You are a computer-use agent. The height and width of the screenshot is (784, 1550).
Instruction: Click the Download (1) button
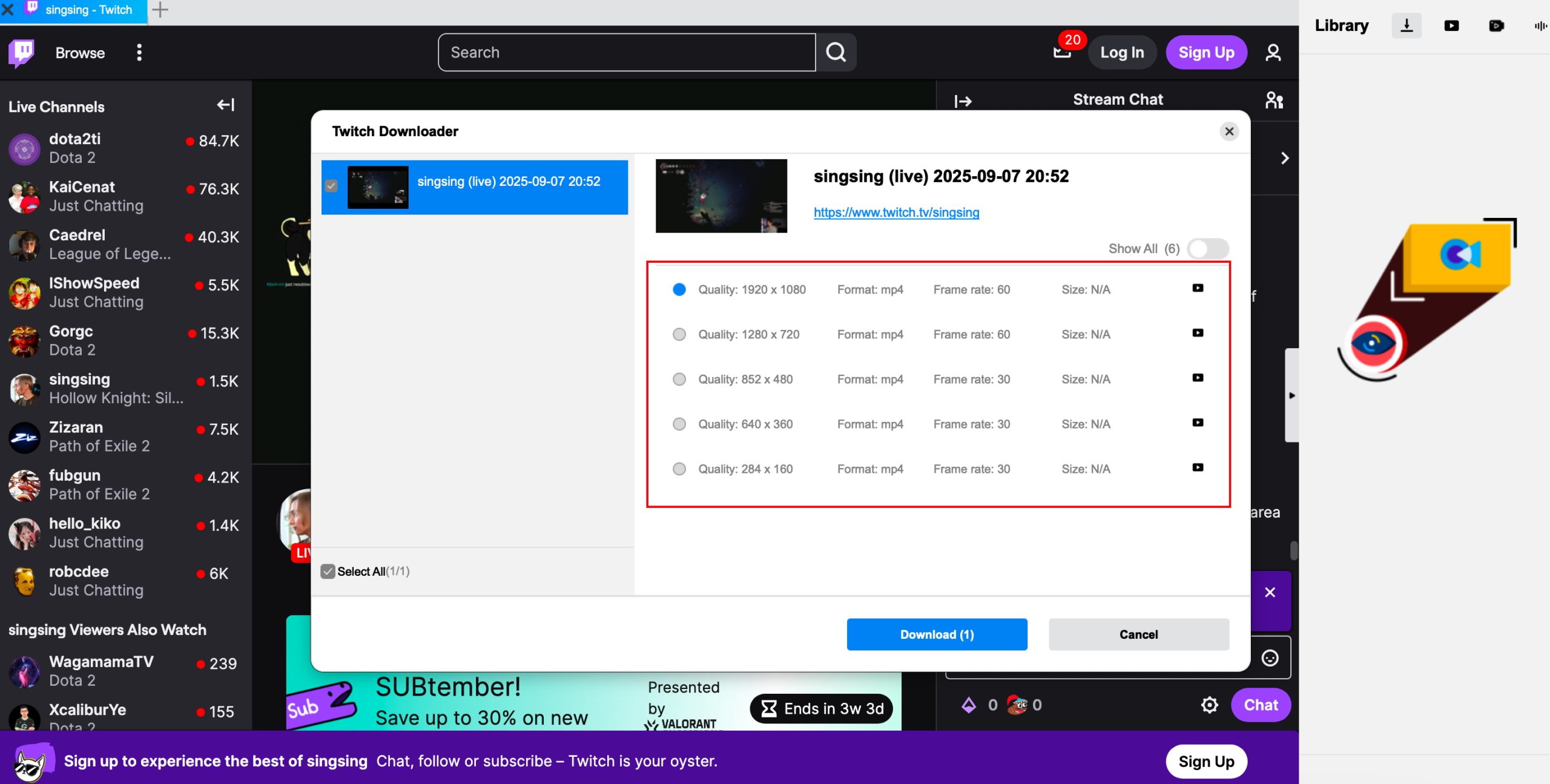click(x=937, y=634)
